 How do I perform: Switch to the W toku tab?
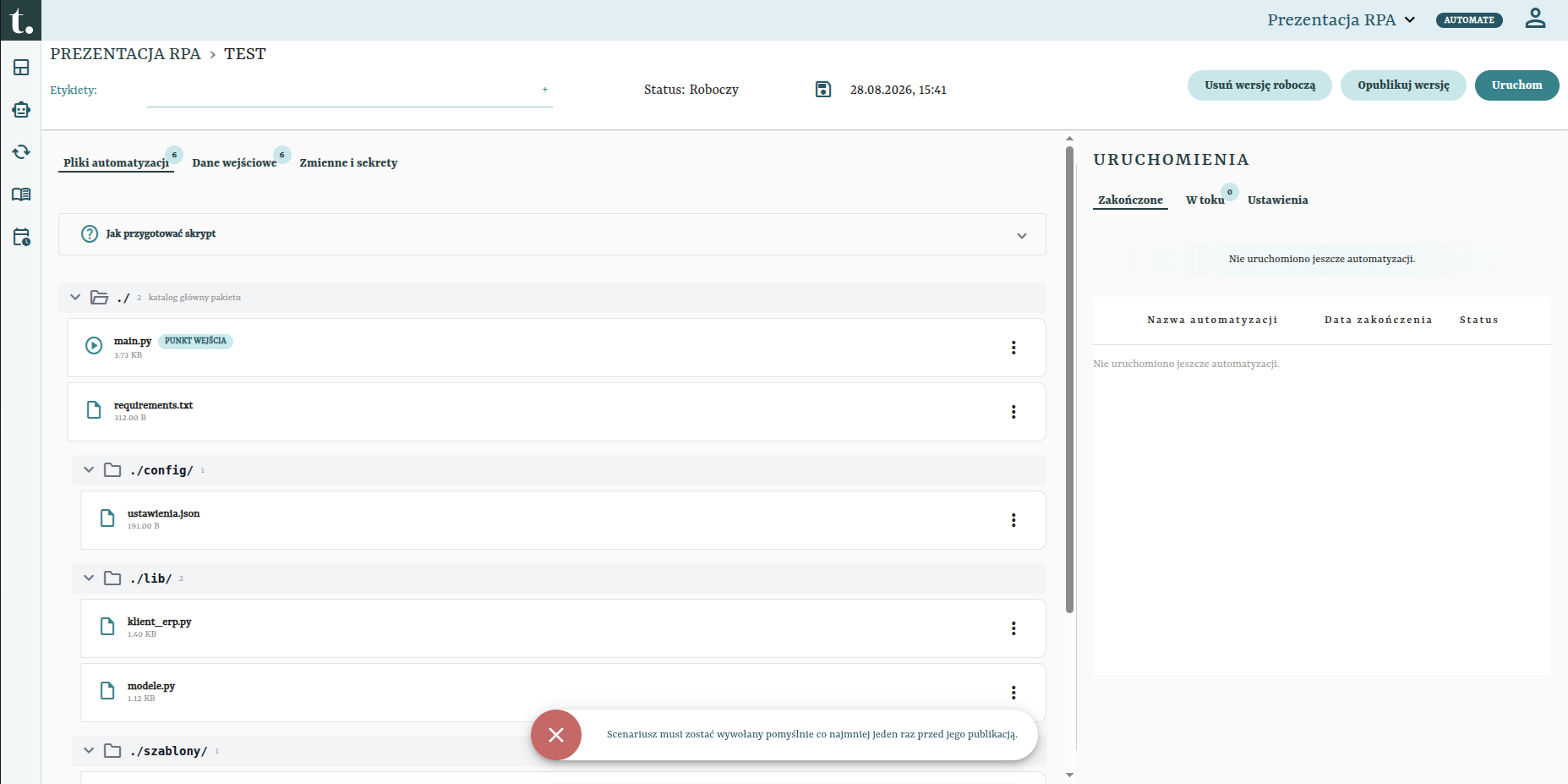click(x=1205, y=200)
